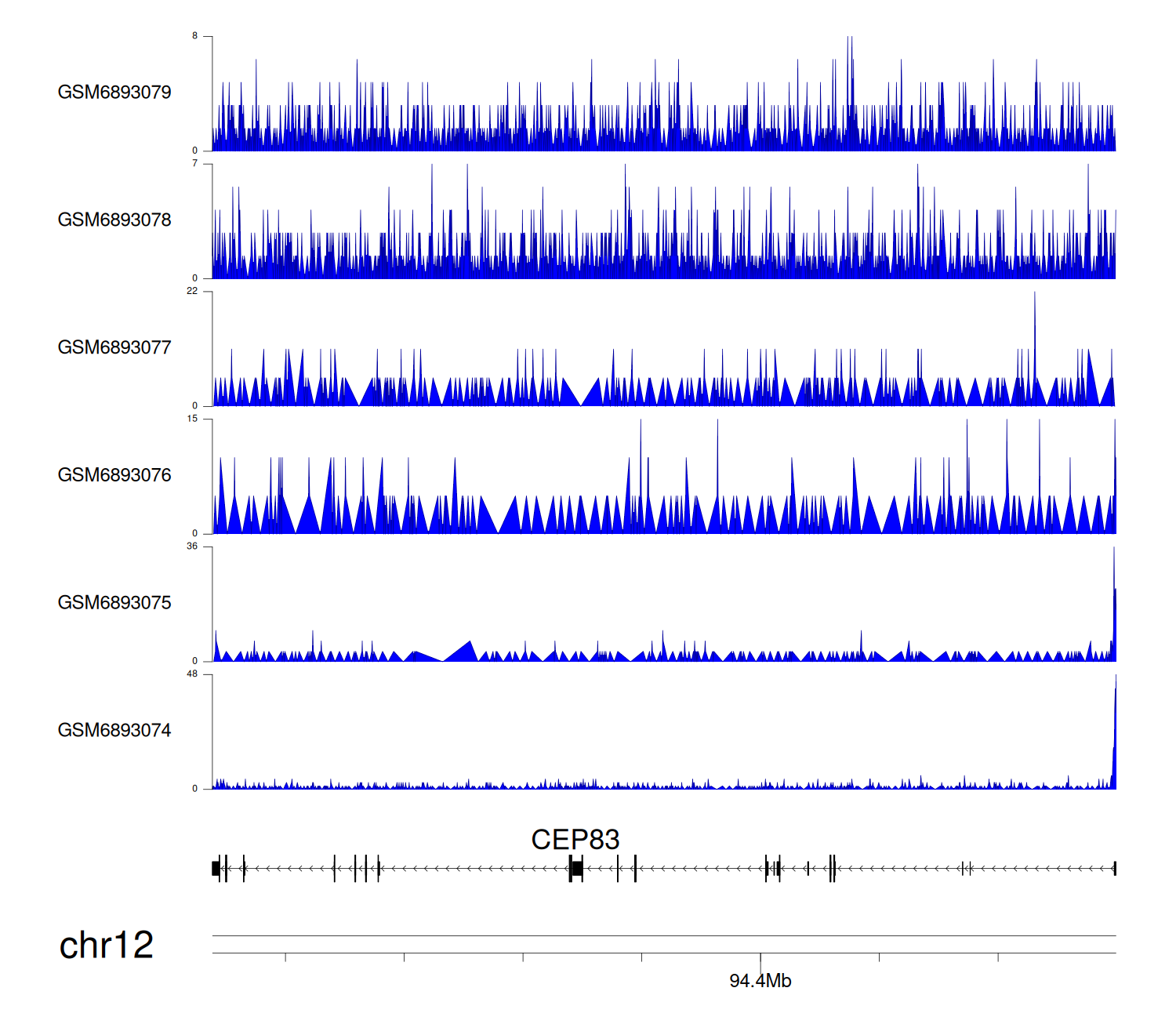Image resolution: width=1176 pixels, height=1035 pixels.
Task: Click the thick CEP83 exon block under gene name
Action: tap(576, 868)
